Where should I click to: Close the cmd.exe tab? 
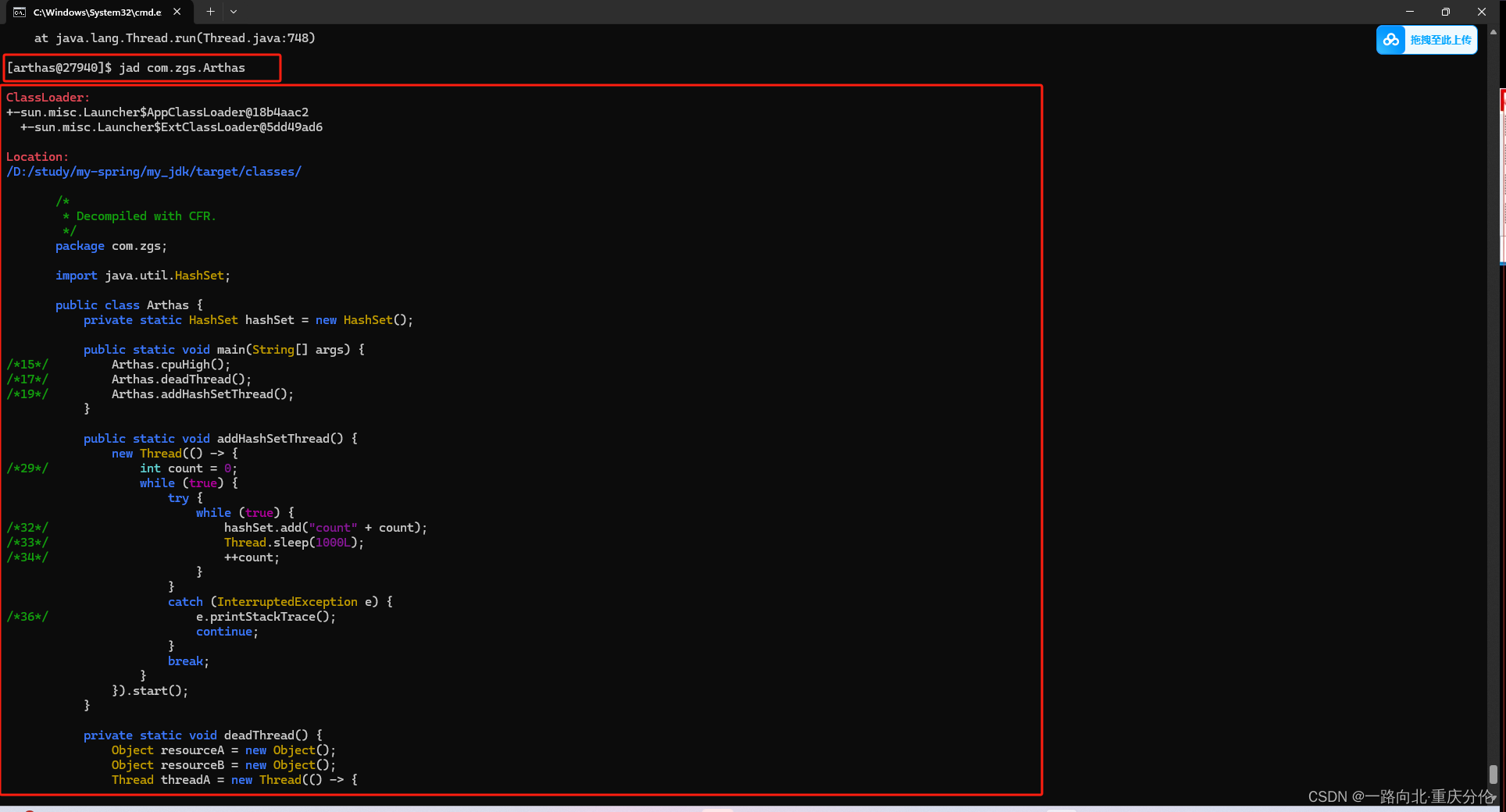pos(177,12)
